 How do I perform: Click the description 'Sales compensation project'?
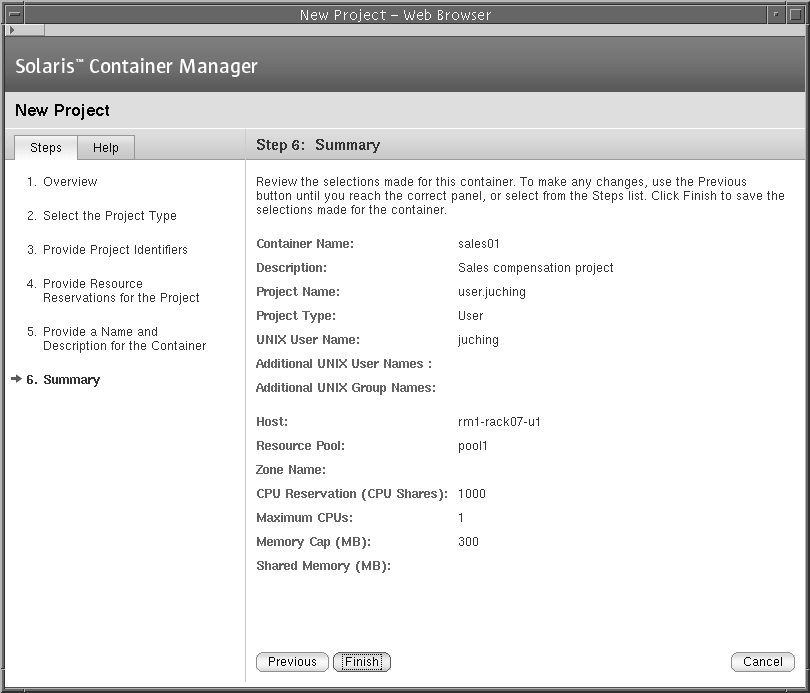(536, 268)
